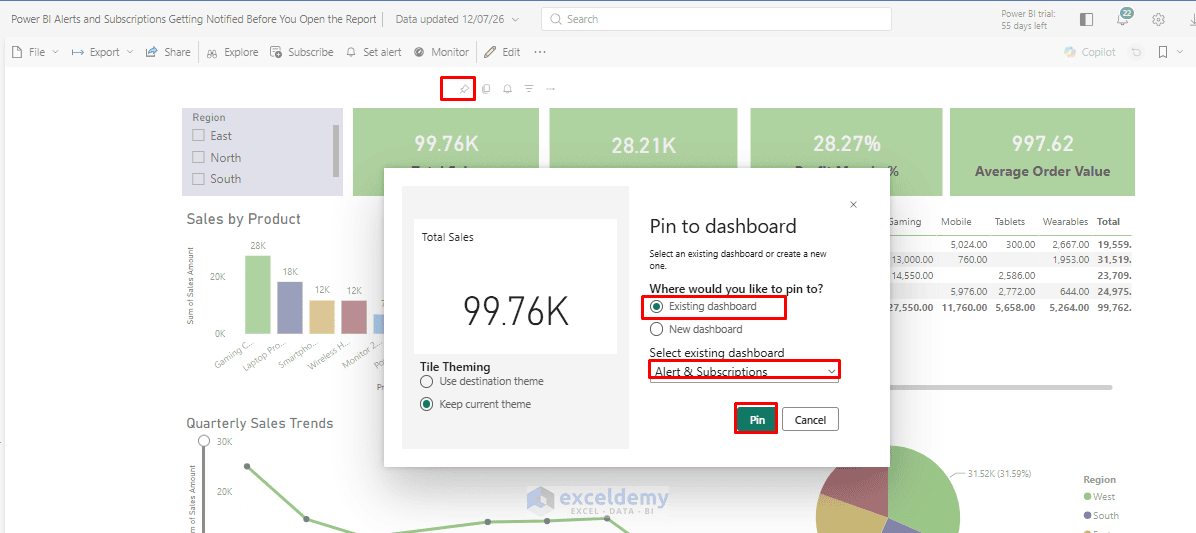Image resolution: width=1196 pixels, height=533 pixels.
Task: Click the Wearables column header
Action: [x=1065, y=222]
